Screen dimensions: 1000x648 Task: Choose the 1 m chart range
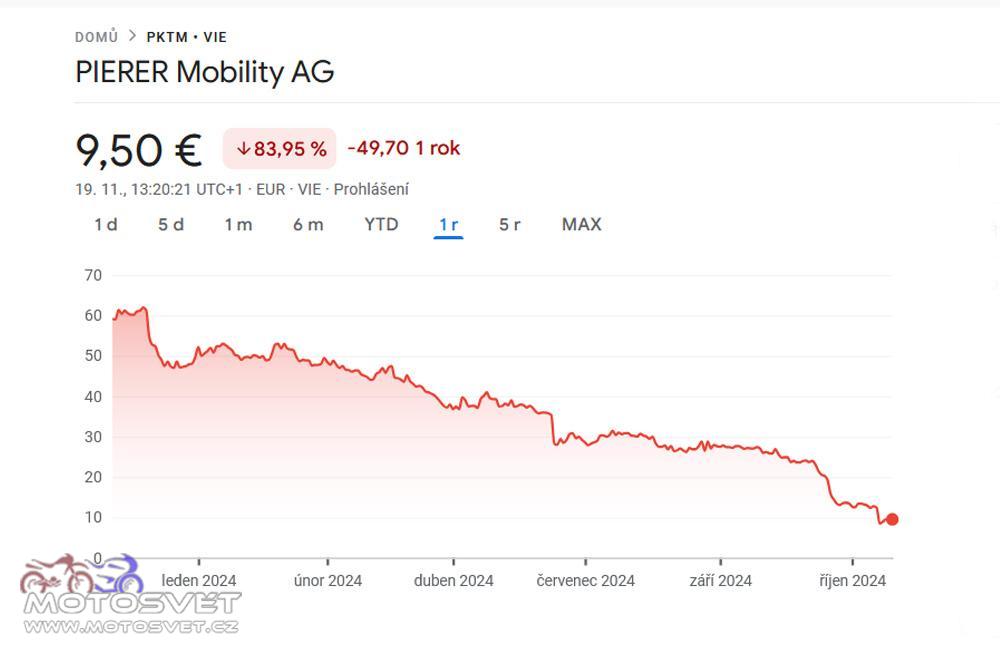[239, 225]
